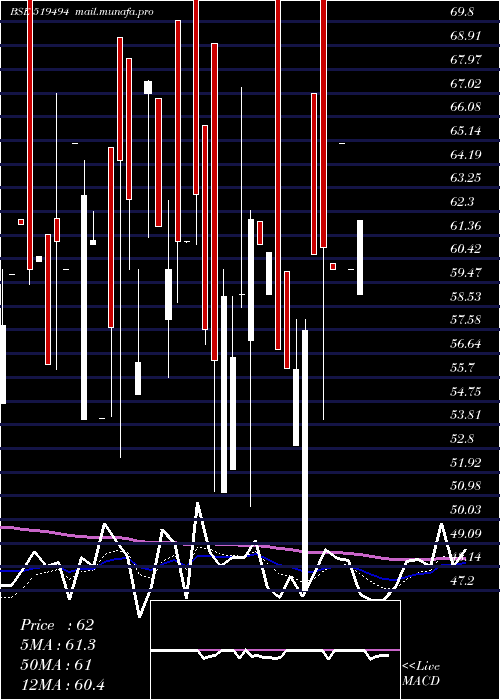This screenshot has height=700, width=500.
Task: Select the 58.53 price axis label
Action: (466, 296)
